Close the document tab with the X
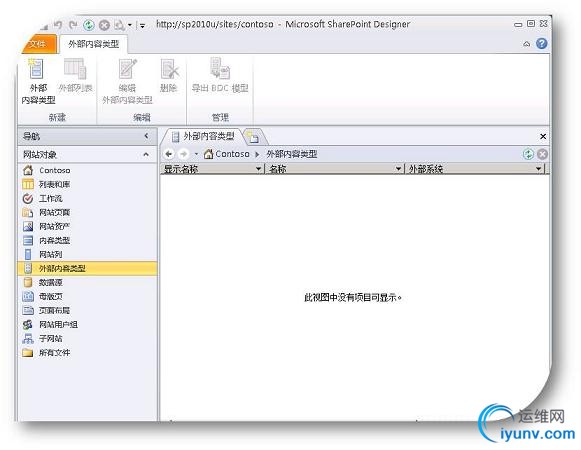The image size is (581, 450). (543, 136)
